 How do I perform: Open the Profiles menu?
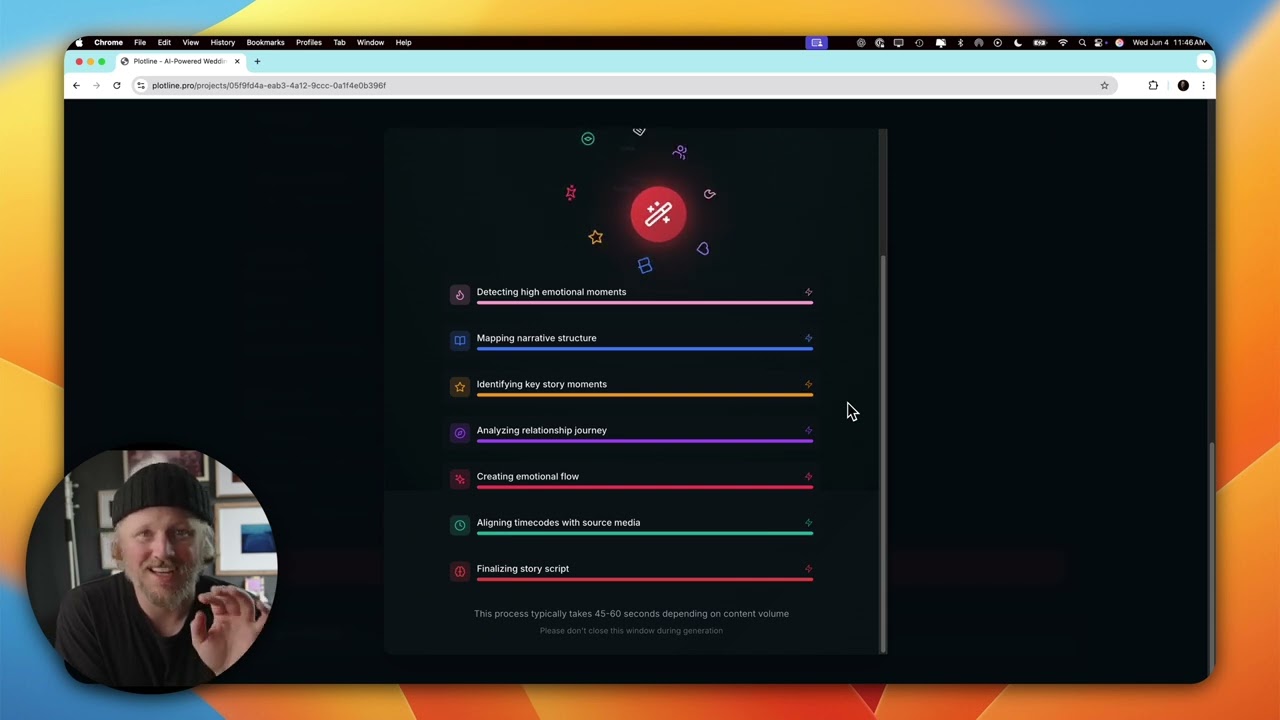click(x=309, y=42)
